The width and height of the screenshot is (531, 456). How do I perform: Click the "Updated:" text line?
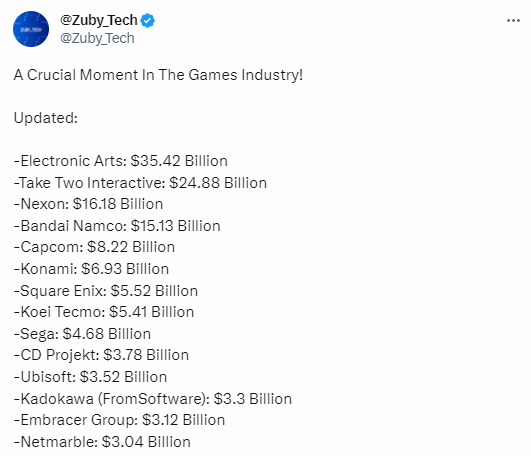pos(46,118)
